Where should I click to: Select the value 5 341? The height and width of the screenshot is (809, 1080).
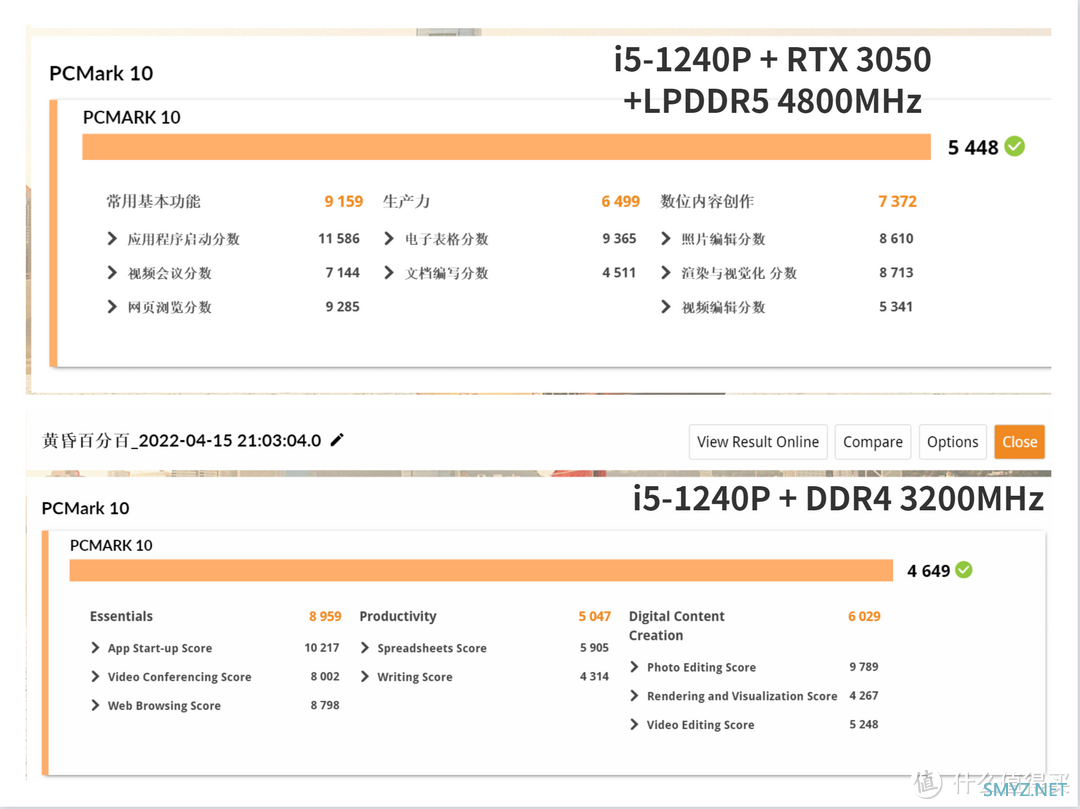[896, 306]
